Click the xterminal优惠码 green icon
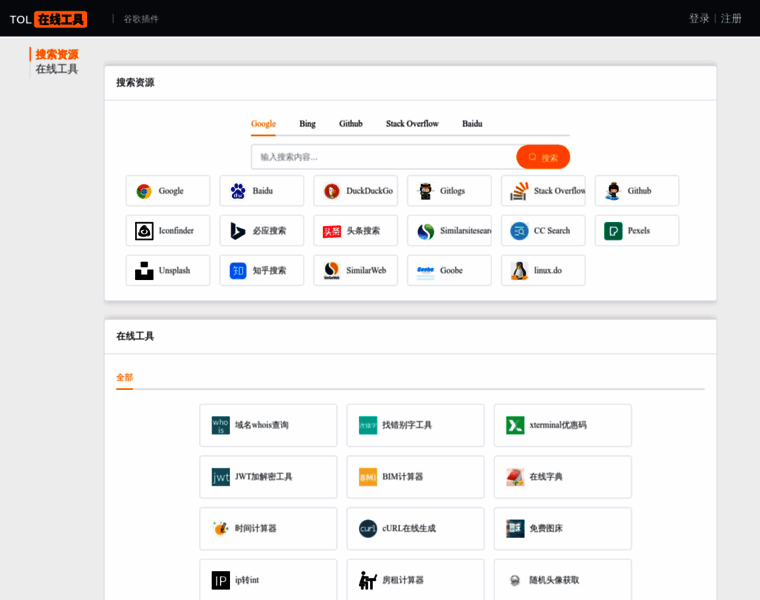The height and width of the screenshot is (600, 760). [x=515, y=425]
